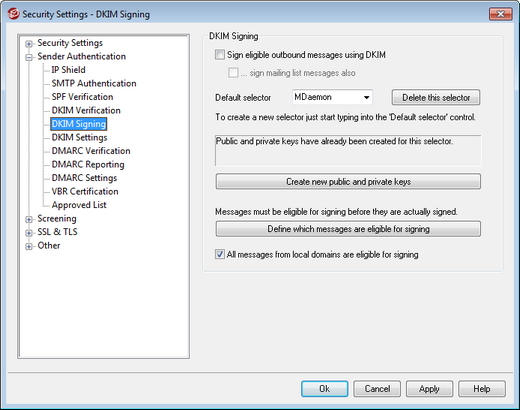Click the MDaemon app icon in title bar
Image resolution: width=520 pixels, height=410 pixels.
click(13, 14)
